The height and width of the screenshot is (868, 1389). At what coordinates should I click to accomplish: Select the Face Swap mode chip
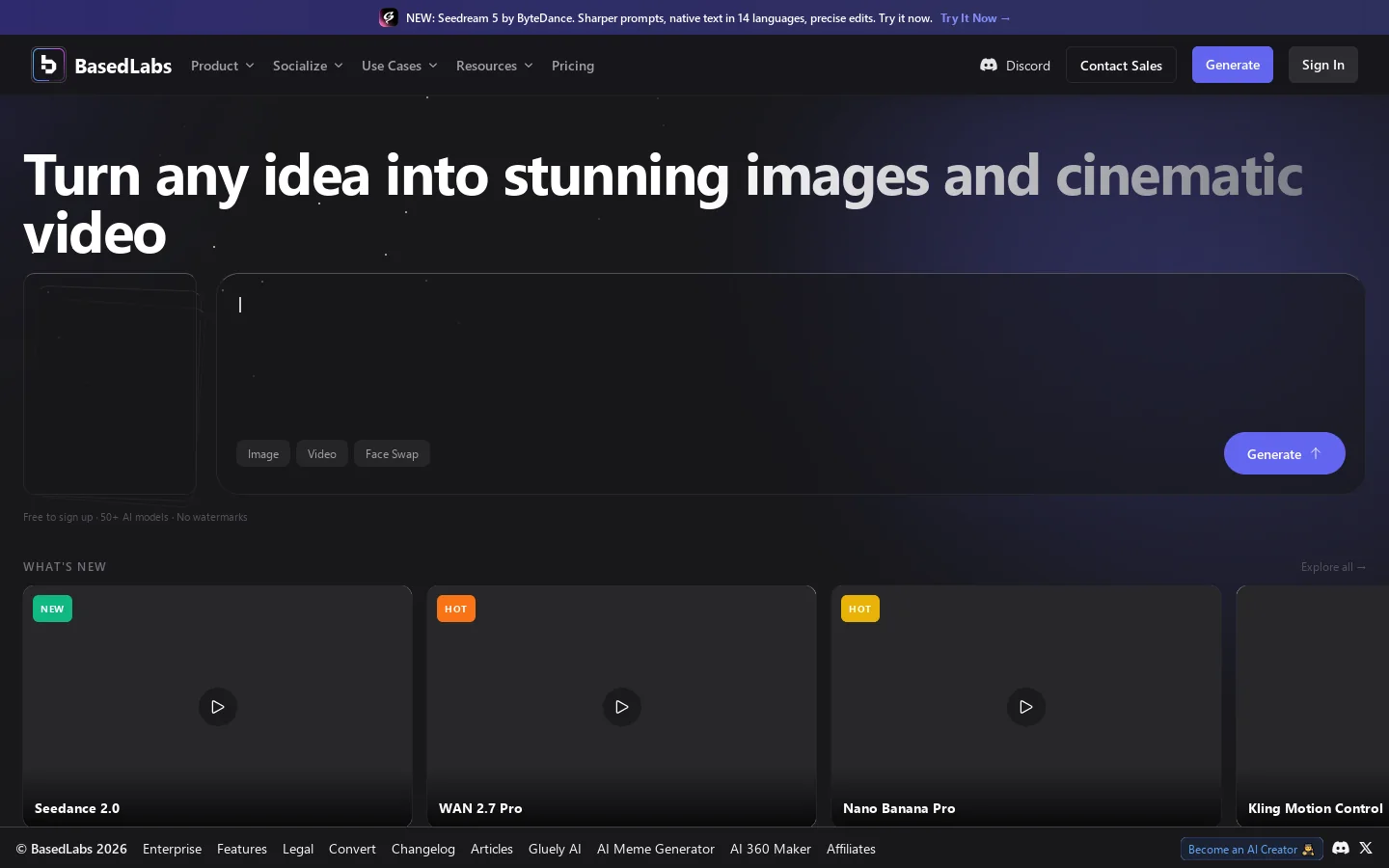[x=392, y=454]
